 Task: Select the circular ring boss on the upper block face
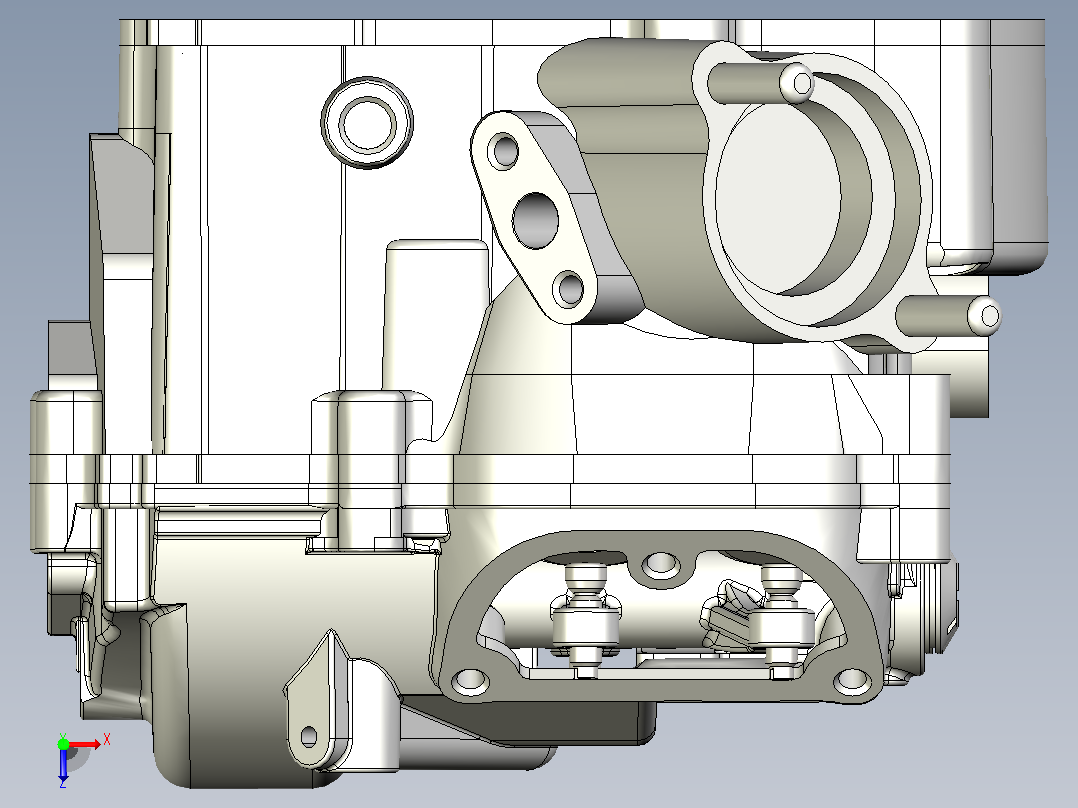367,122
